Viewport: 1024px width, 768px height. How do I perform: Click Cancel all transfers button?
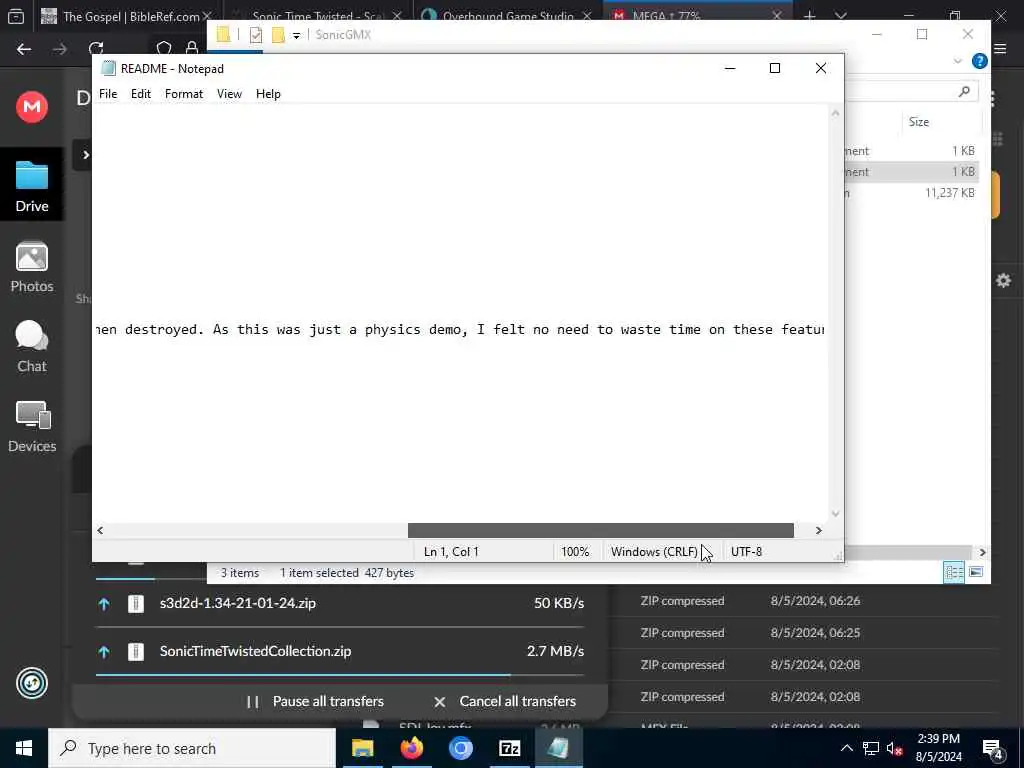coord(505,701)
